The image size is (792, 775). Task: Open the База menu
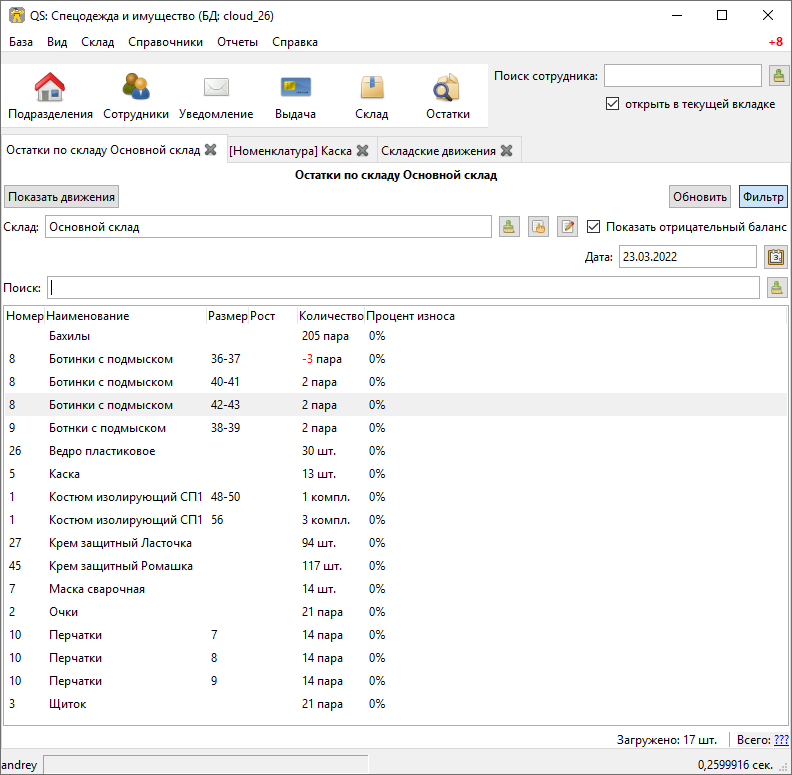tap(21, 42)
